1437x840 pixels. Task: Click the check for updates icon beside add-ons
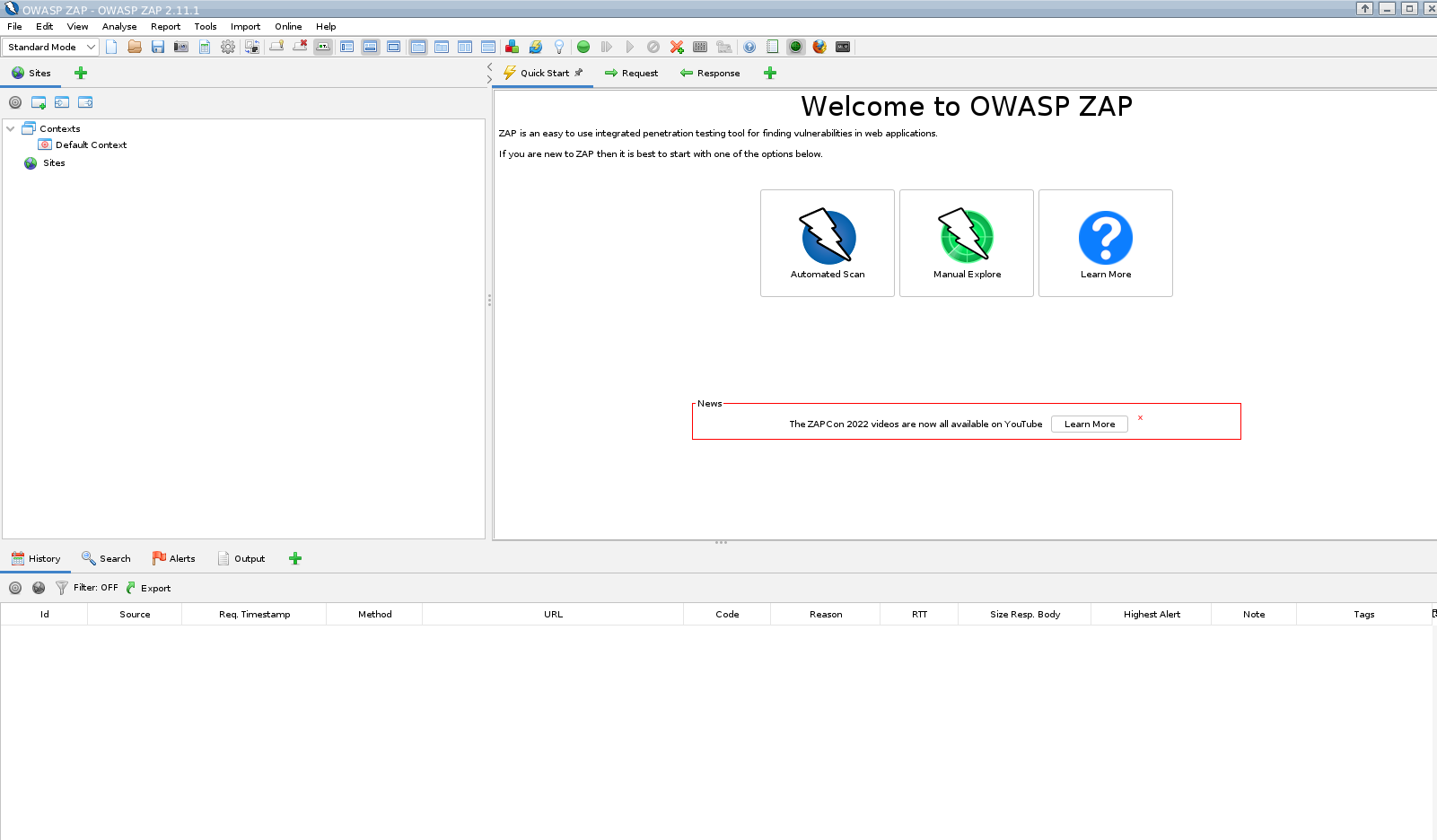tap(536, 47)
